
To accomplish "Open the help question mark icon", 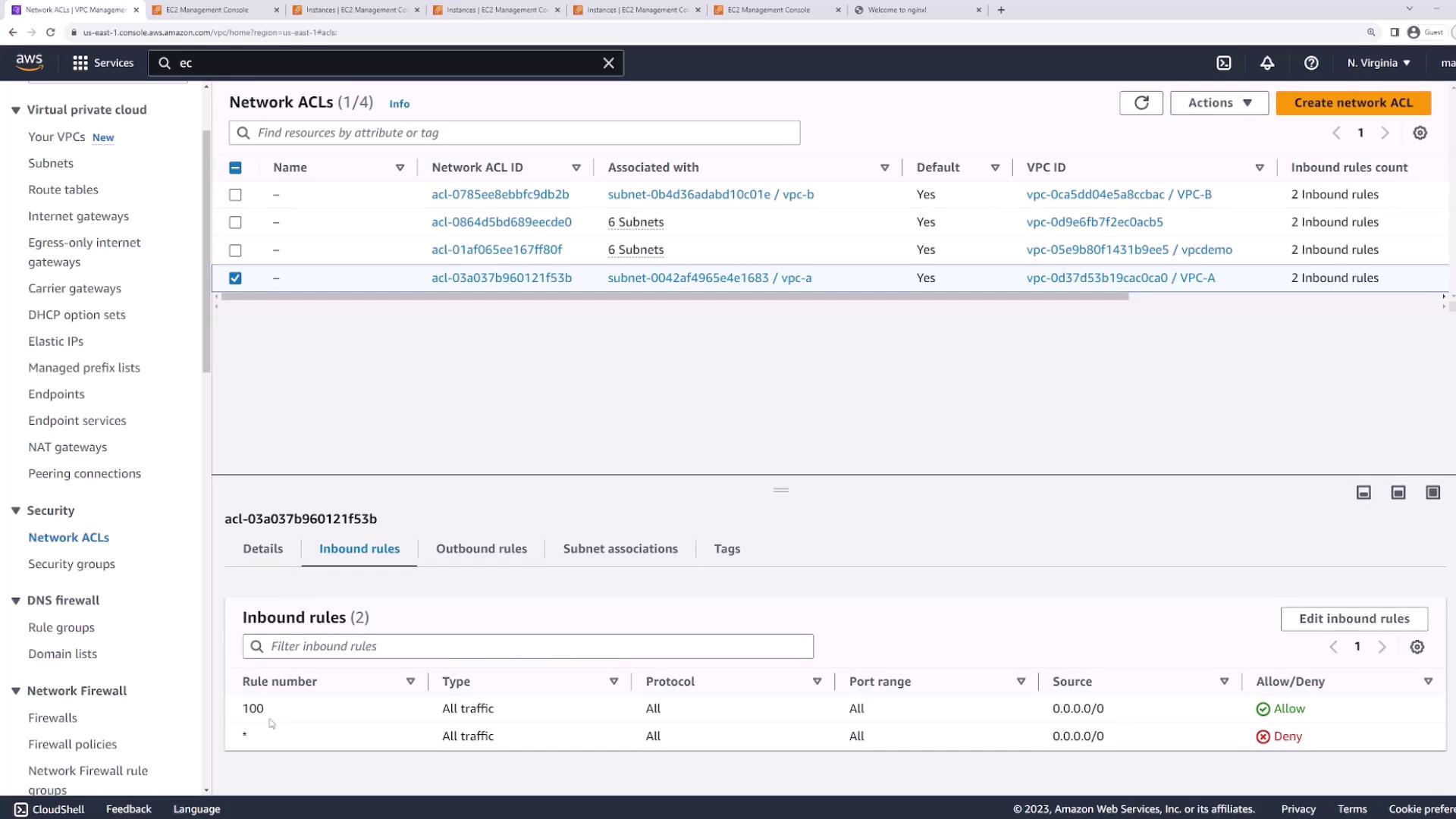I will [x=1311, y=63].
